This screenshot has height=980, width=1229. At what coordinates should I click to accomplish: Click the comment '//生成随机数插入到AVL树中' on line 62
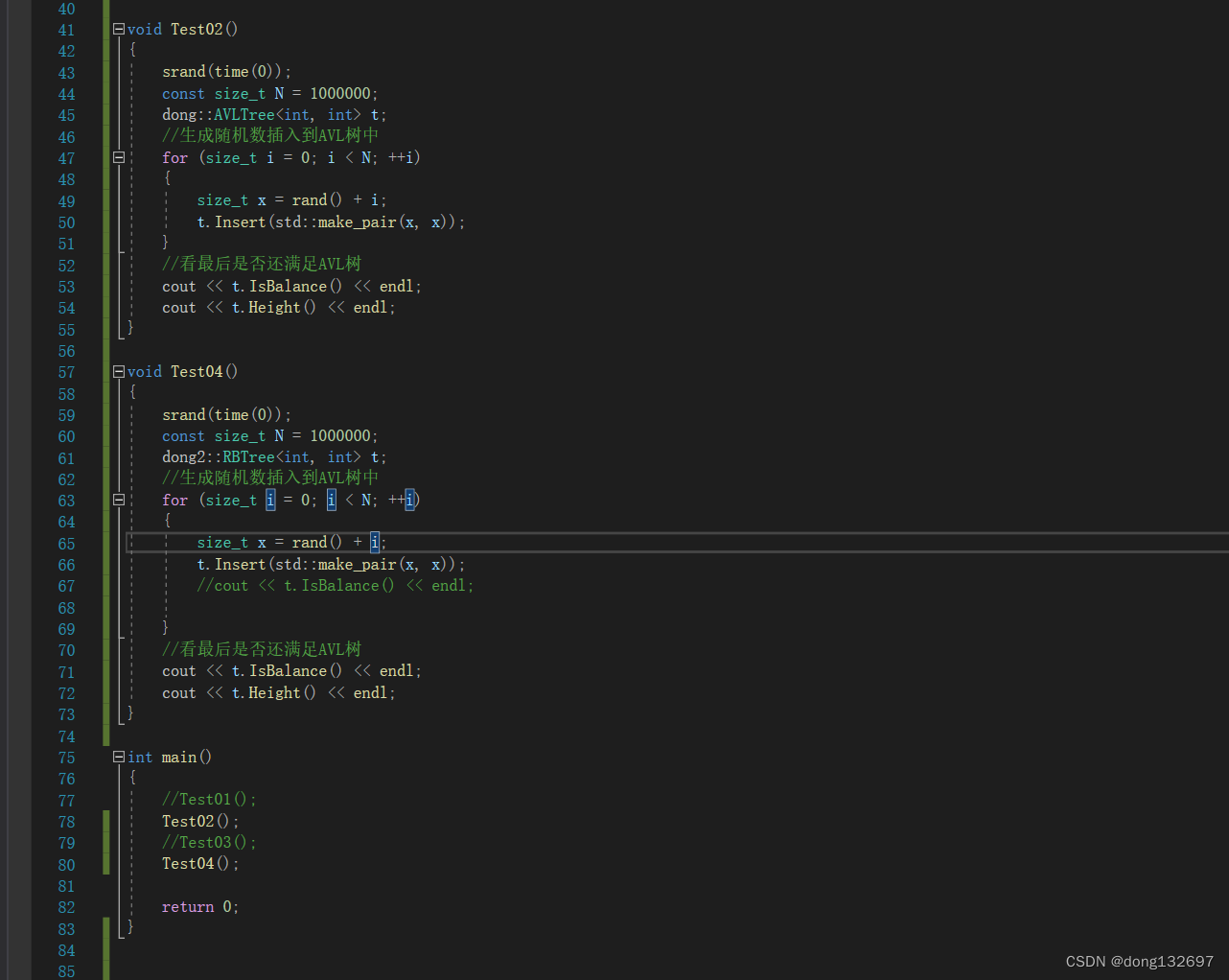(270, 478)
